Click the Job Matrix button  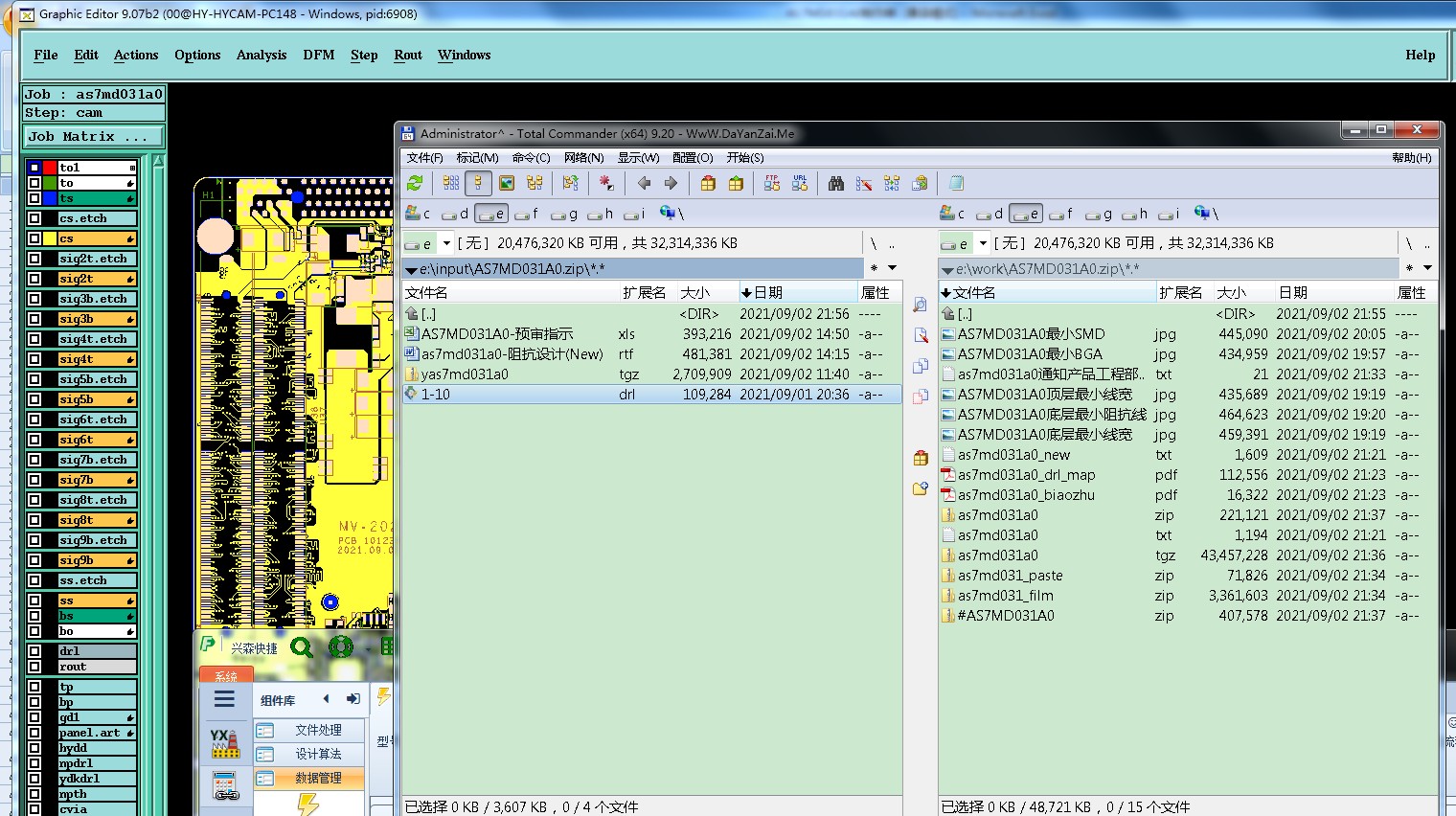click(93, 137)
